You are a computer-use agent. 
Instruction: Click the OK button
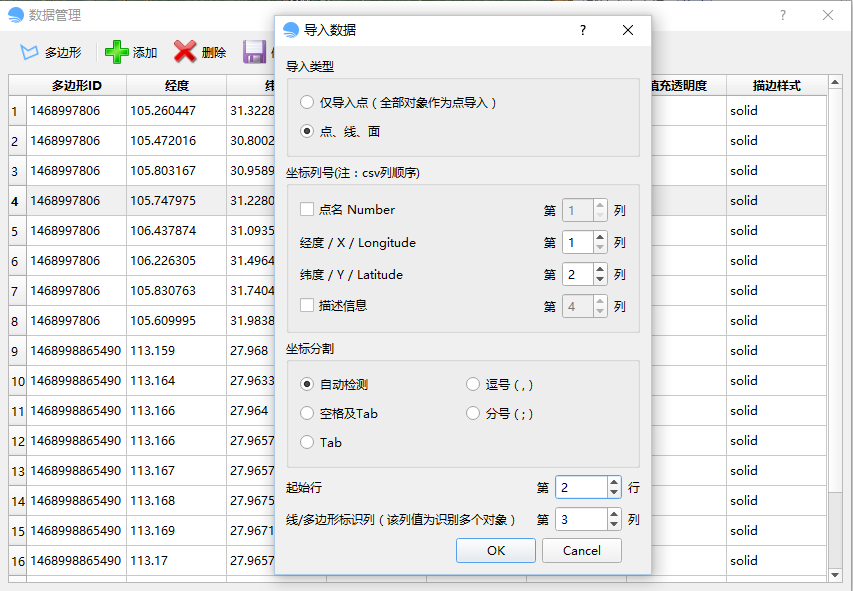(x=496, y=551)
